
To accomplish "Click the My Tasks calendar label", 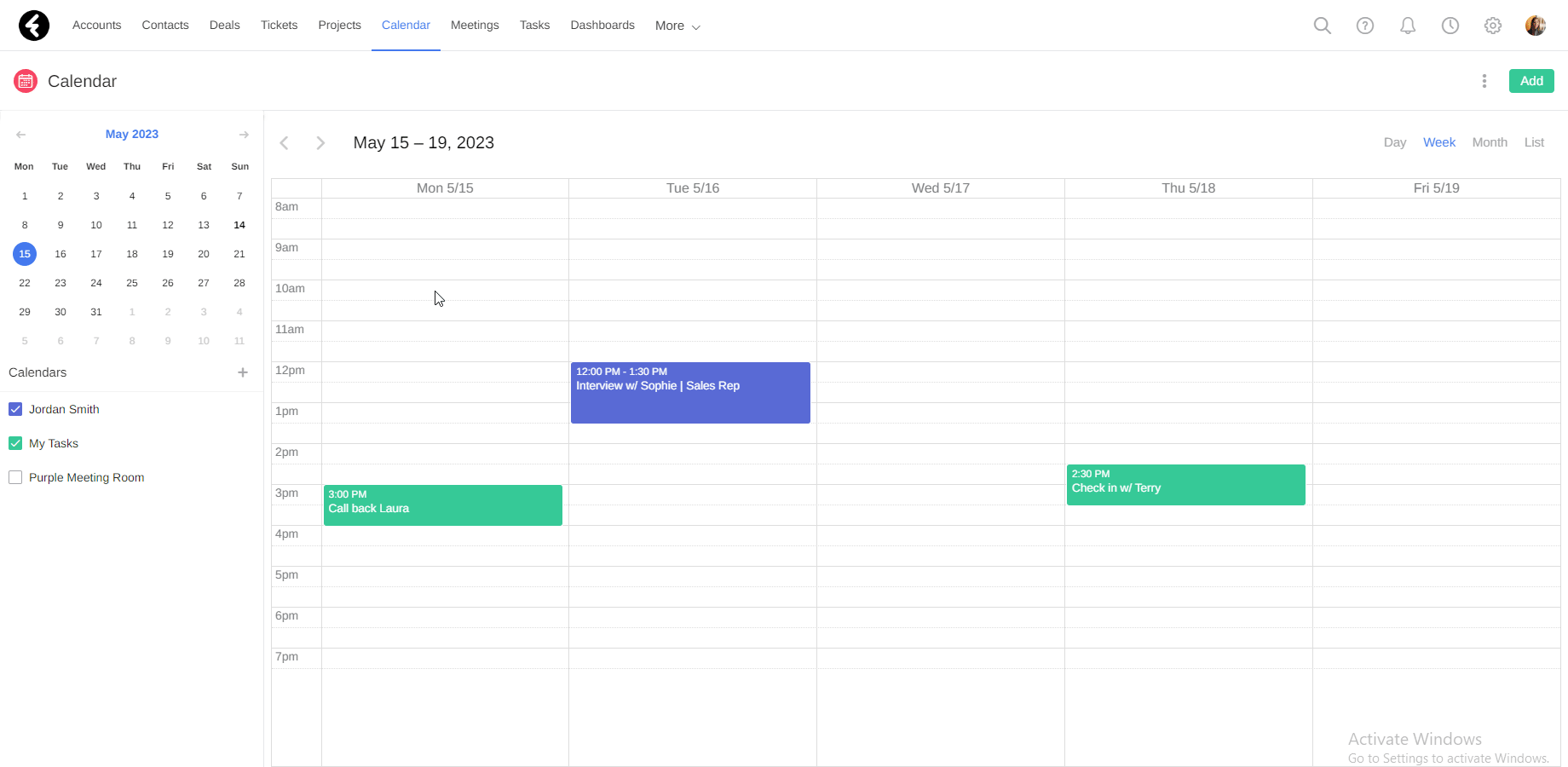I will coord(54,443).
